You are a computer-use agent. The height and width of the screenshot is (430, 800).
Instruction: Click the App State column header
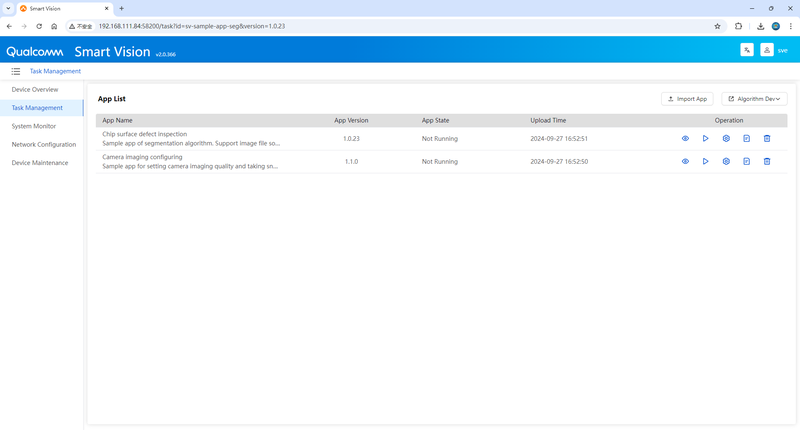pyautogui.click(x=435, y=120)
